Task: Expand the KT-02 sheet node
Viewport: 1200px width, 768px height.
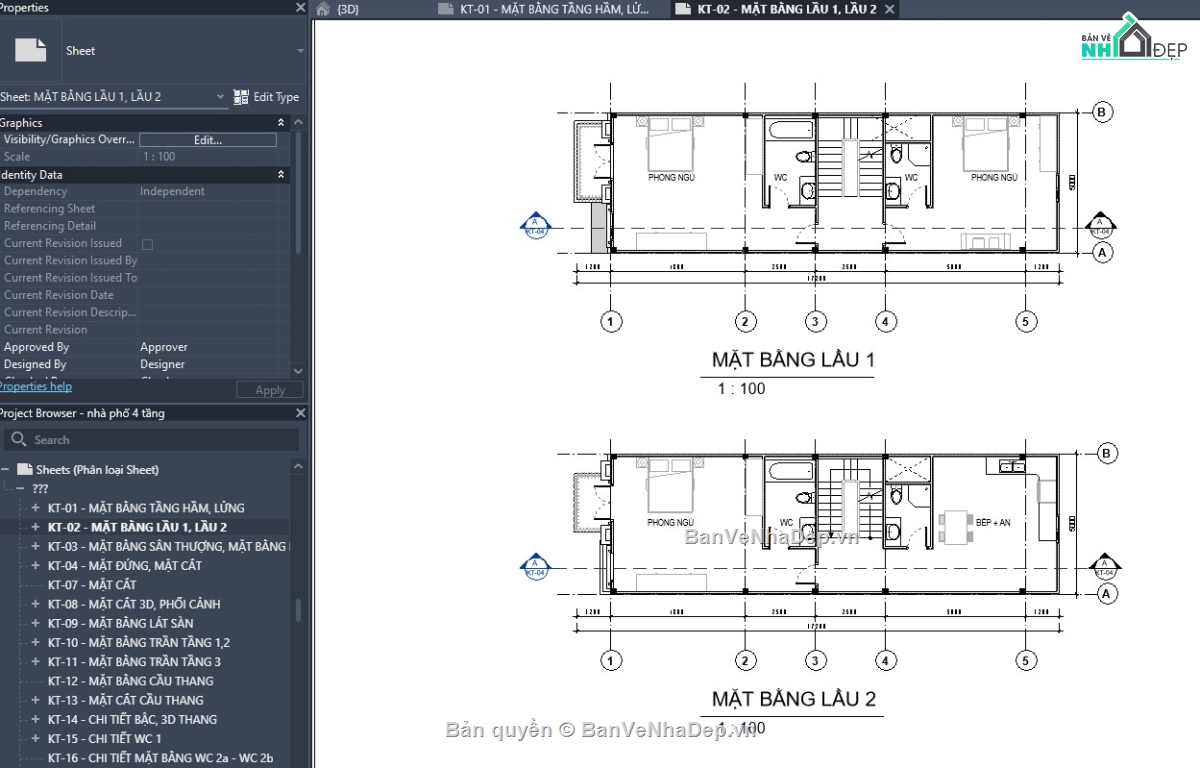Action: click(x=36, y=527)
